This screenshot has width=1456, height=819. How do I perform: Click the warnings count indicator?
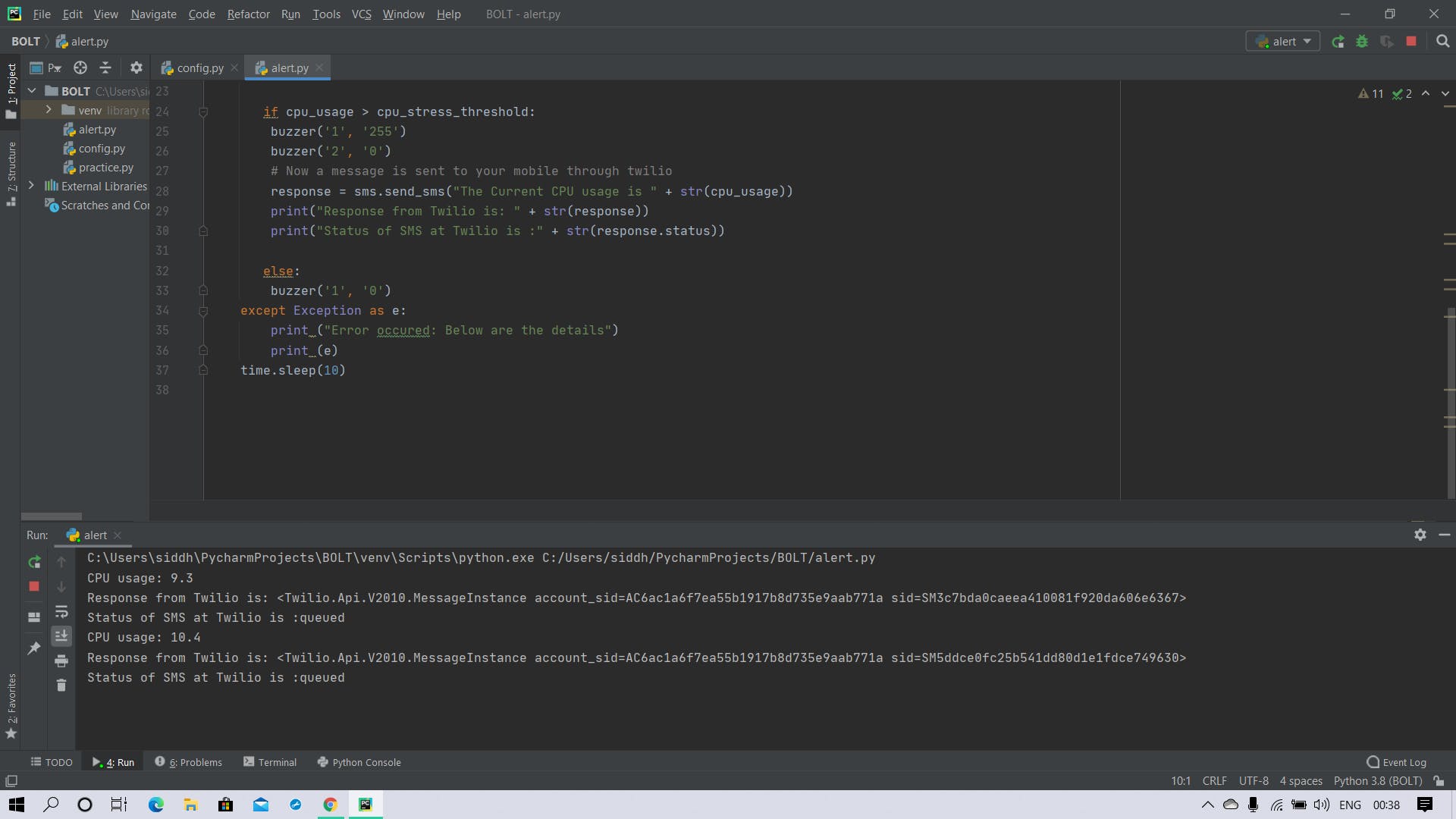point(1370,93)
